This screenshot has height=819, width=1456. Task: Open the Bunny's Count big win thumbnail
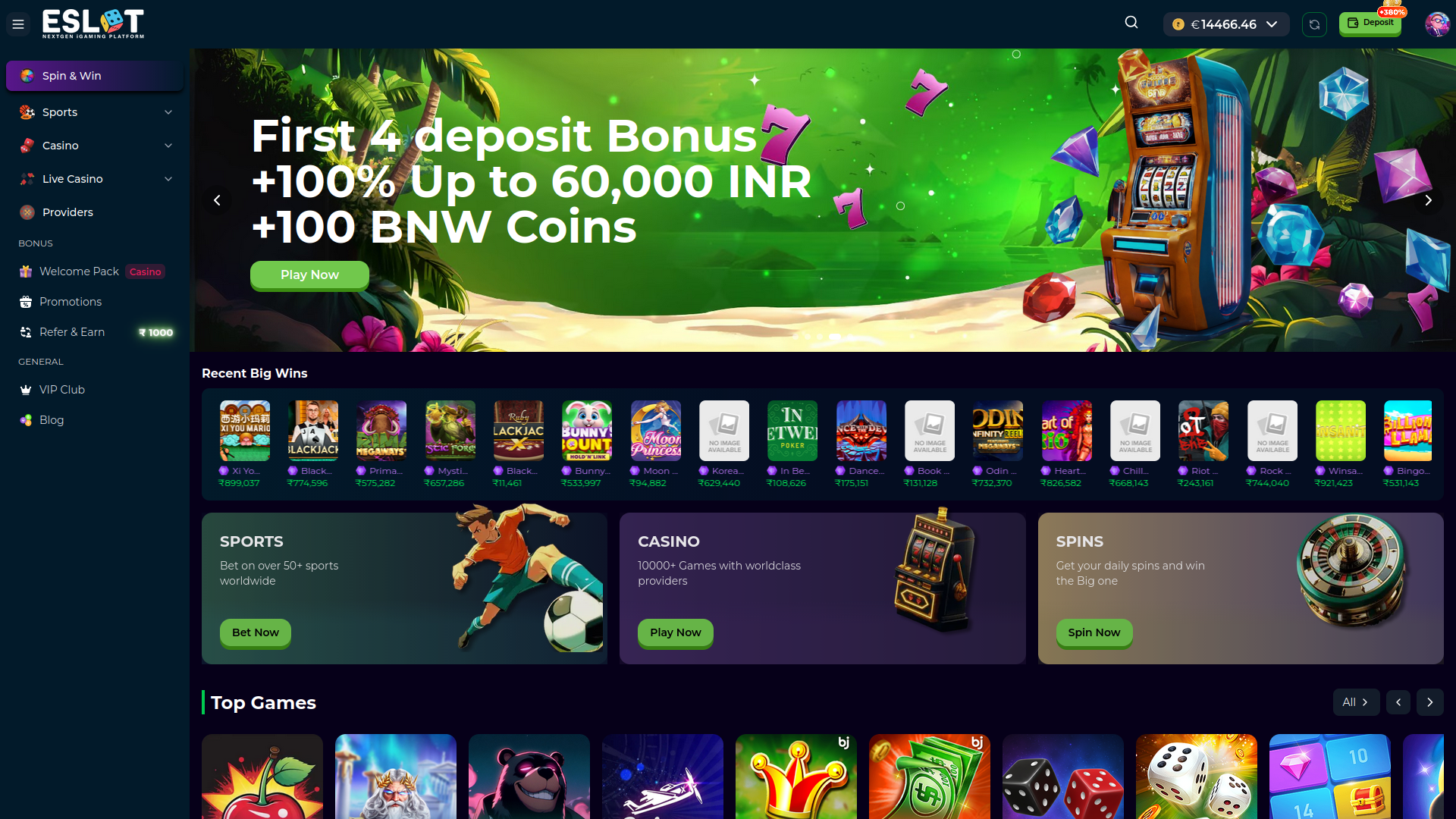point(587,431)
